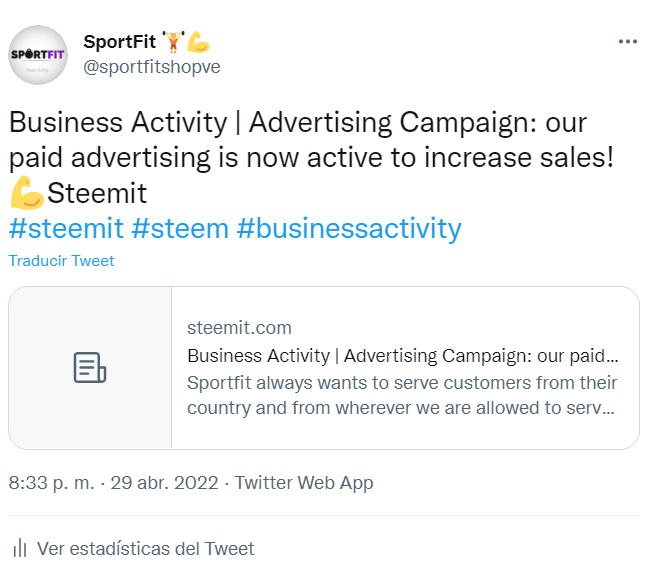Open the three-dot more options menu
This screenshot has width=660, height=577.
[628, 41]
